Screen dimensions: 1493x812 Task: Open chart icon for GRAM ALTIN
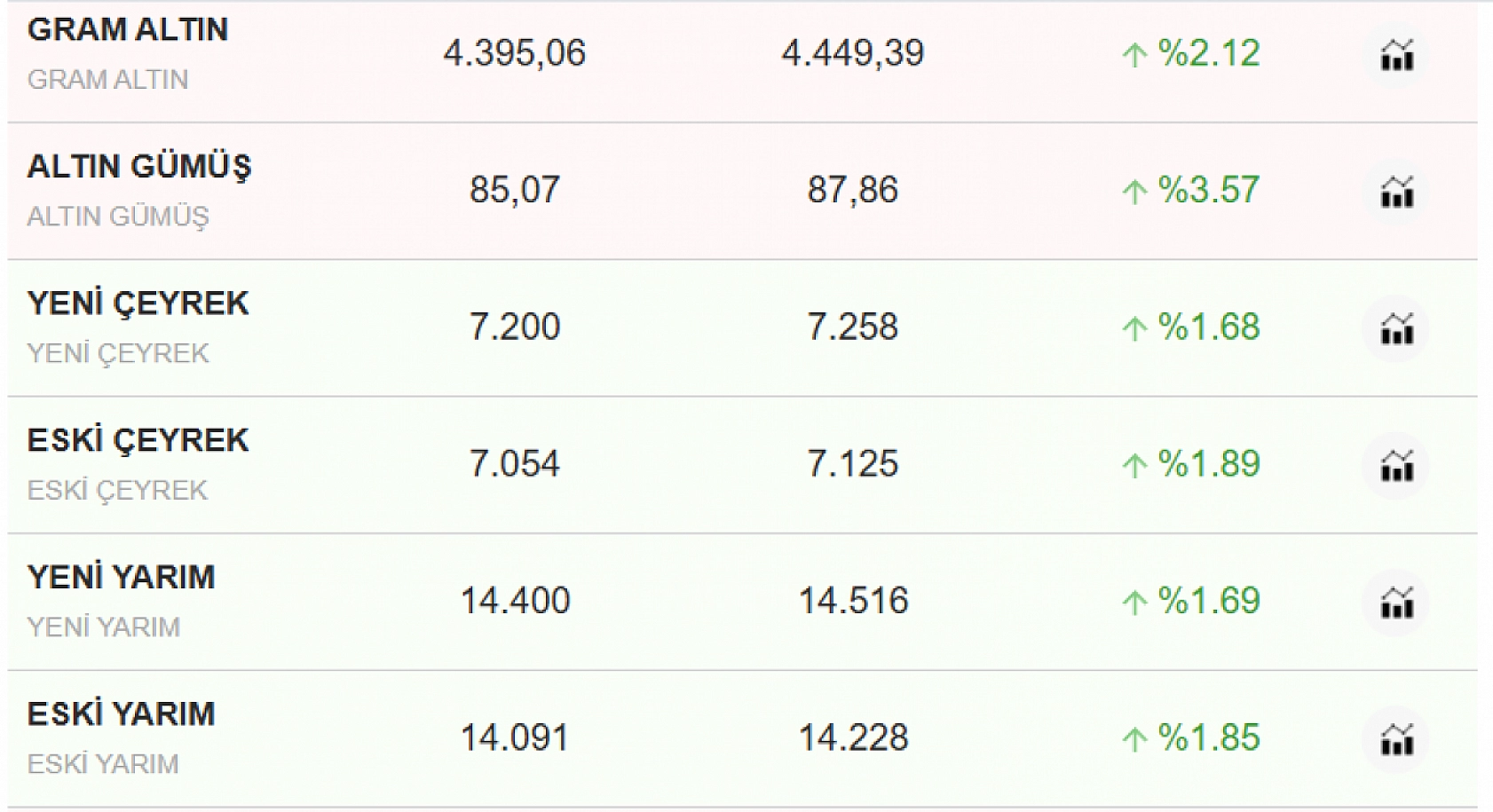(1396, 57)
